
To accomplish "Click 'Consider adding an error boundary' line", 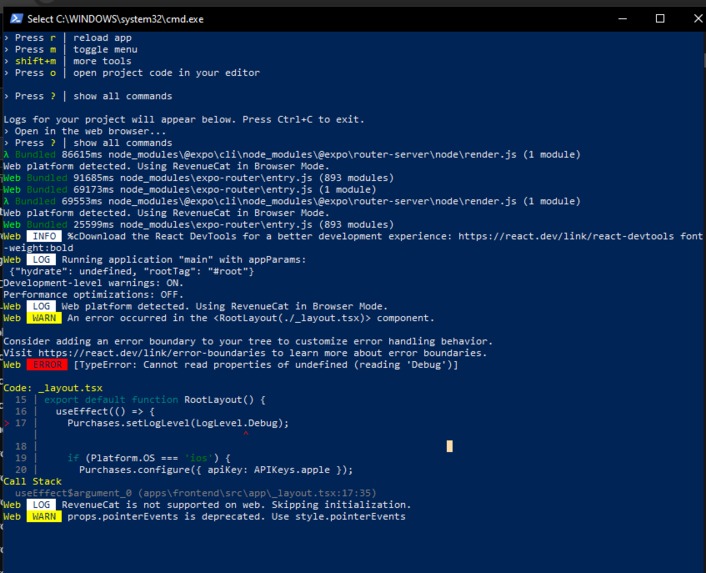I will coord(248,341).
